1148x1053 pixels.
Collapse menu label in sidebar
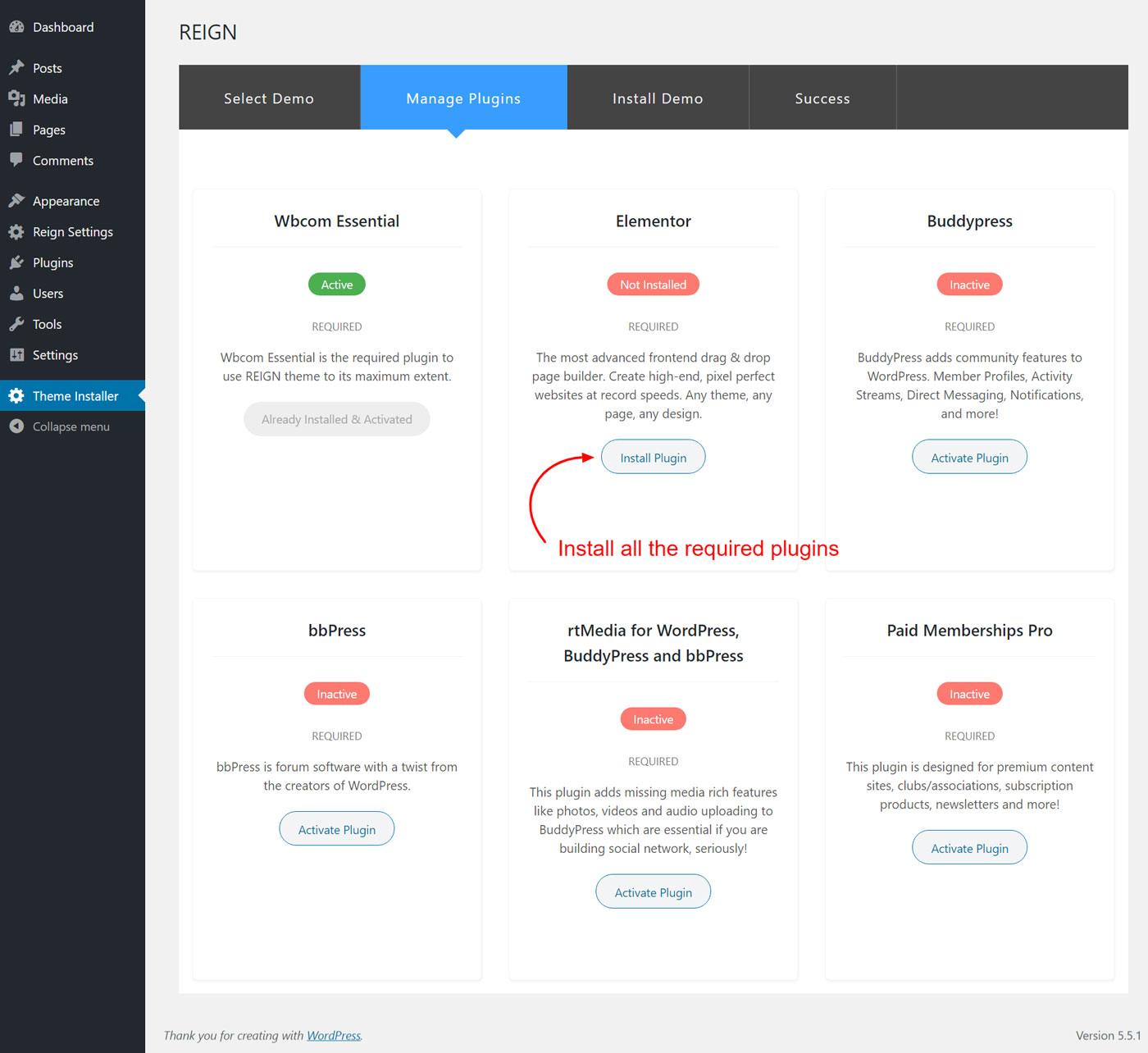point(71,426)
